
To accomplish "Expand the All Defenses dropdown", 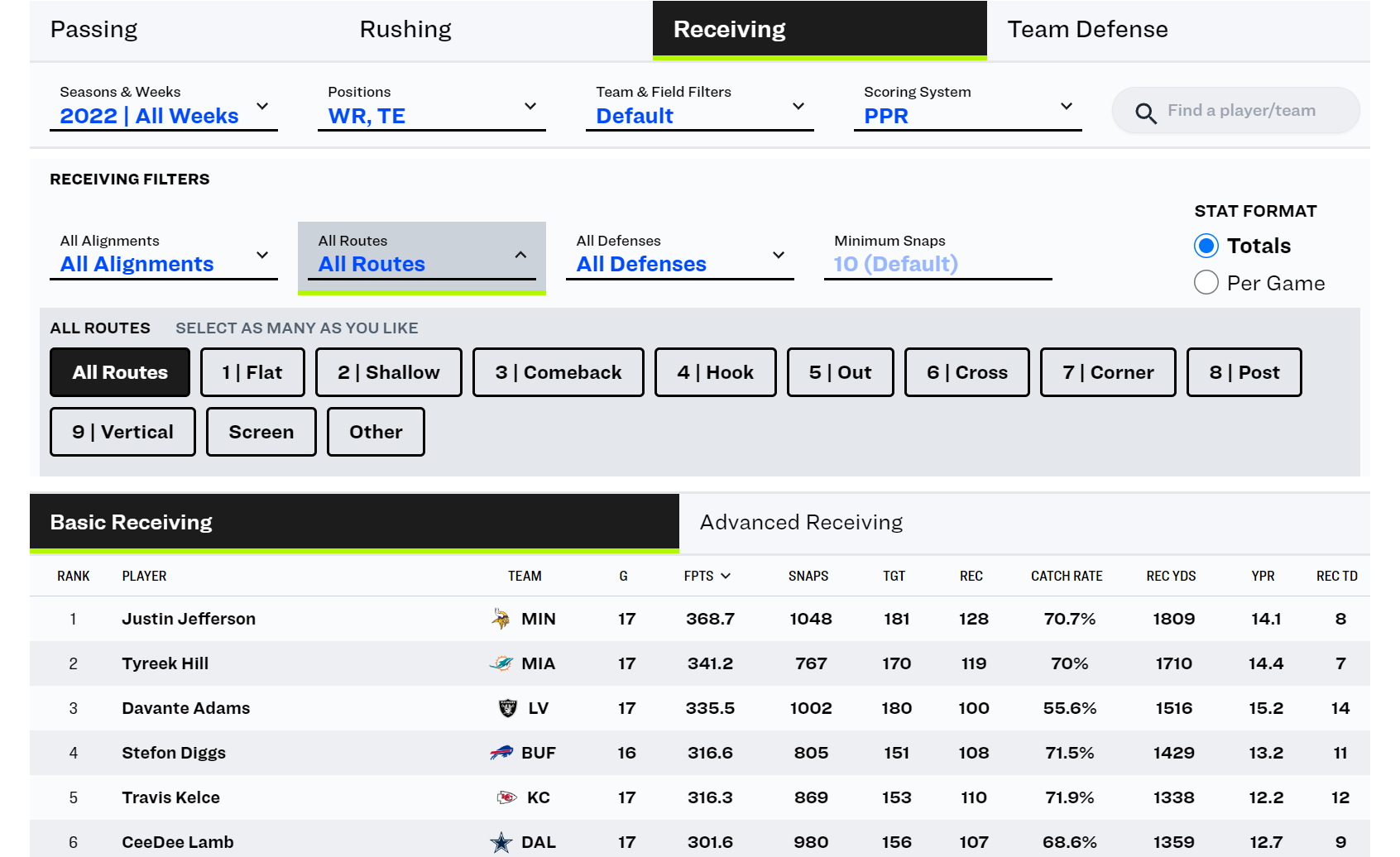I will coord(680,255).
